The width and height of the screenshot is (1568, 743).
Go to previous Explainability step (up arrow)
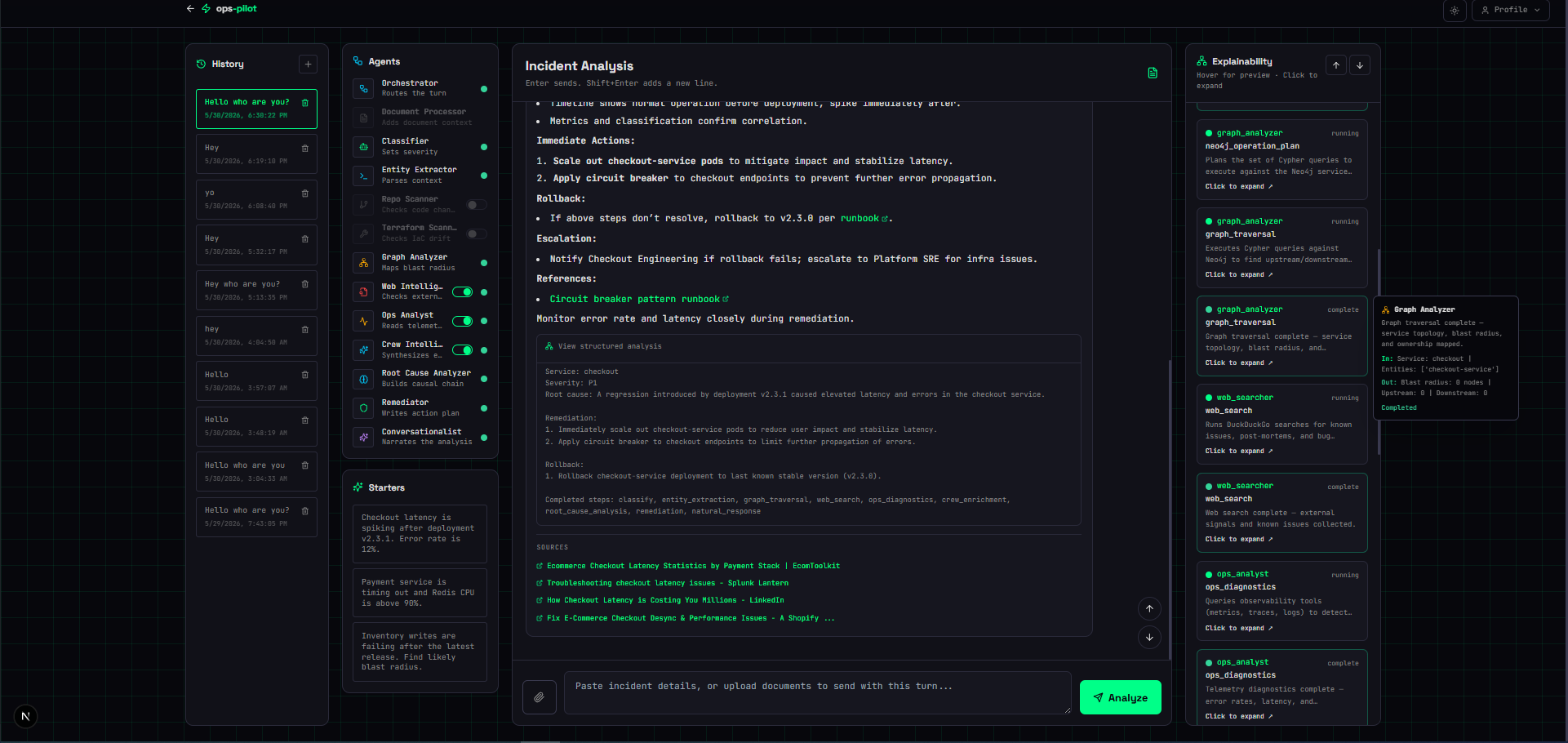pos(1336,65)
